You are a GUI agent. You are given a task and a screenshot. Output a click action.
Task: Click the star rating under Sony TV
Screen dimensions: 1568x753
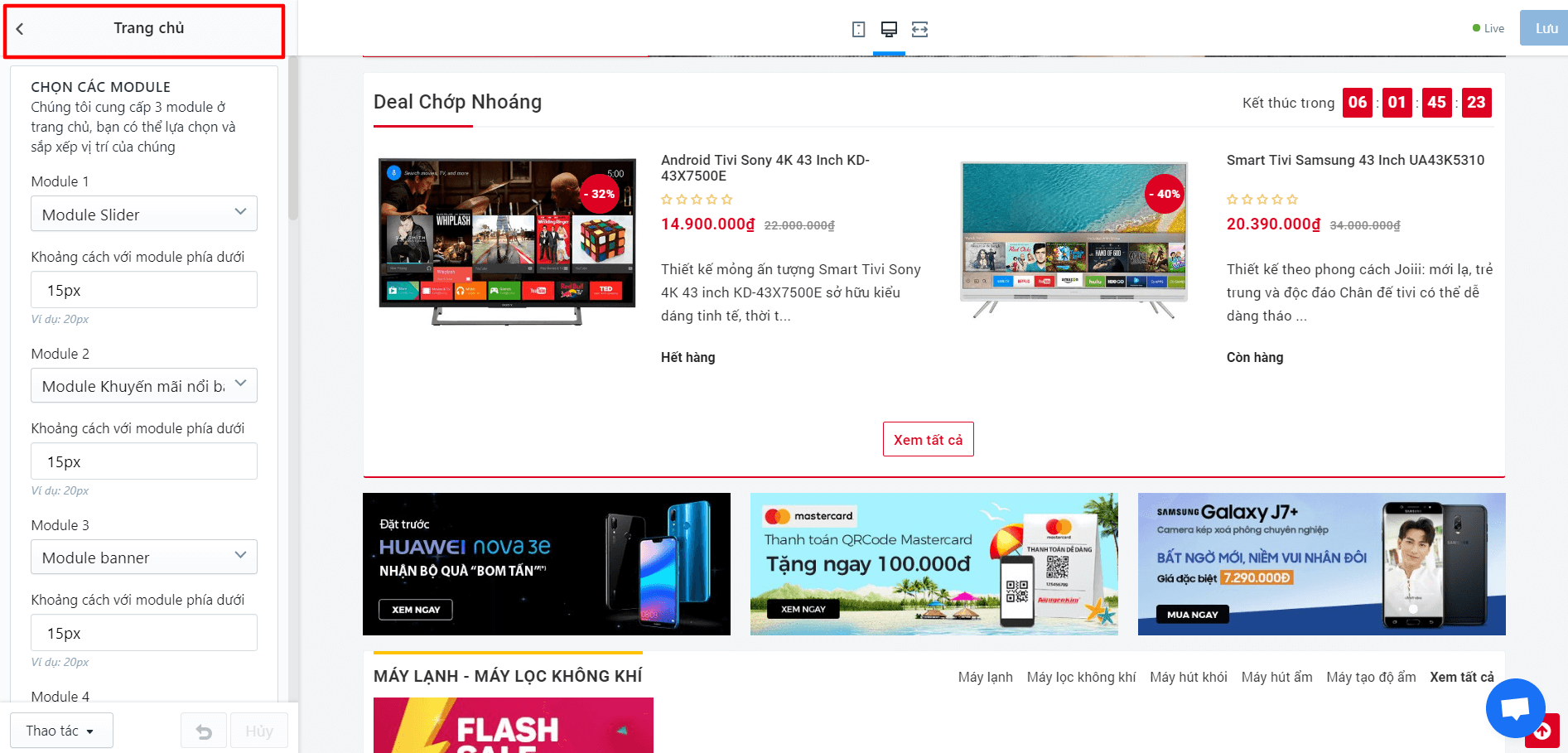pyautogui.click(x=697, y=200)
